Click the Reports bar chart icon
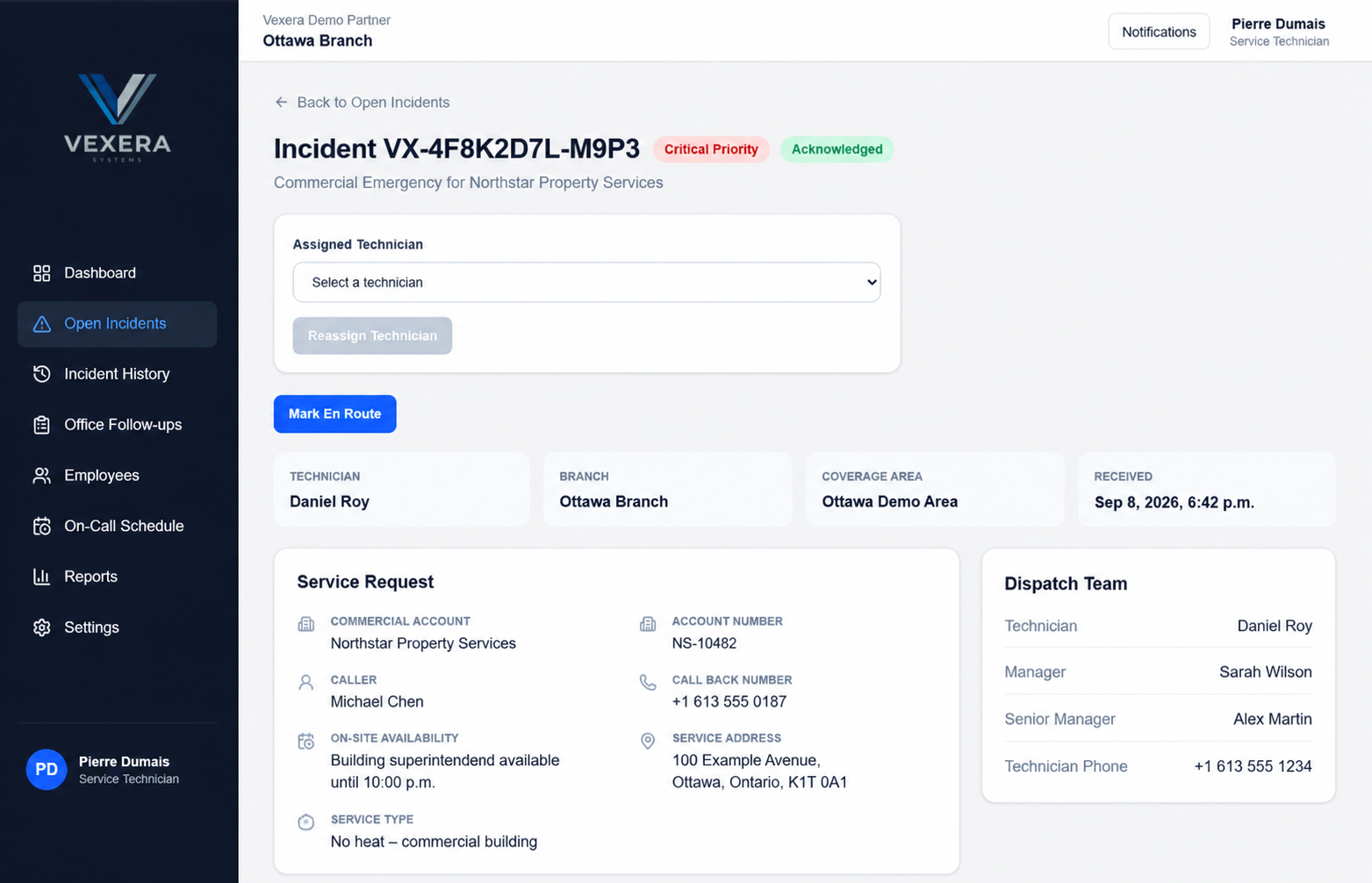Viewport: 1372px width, 883px height. (x=41, y=577)
